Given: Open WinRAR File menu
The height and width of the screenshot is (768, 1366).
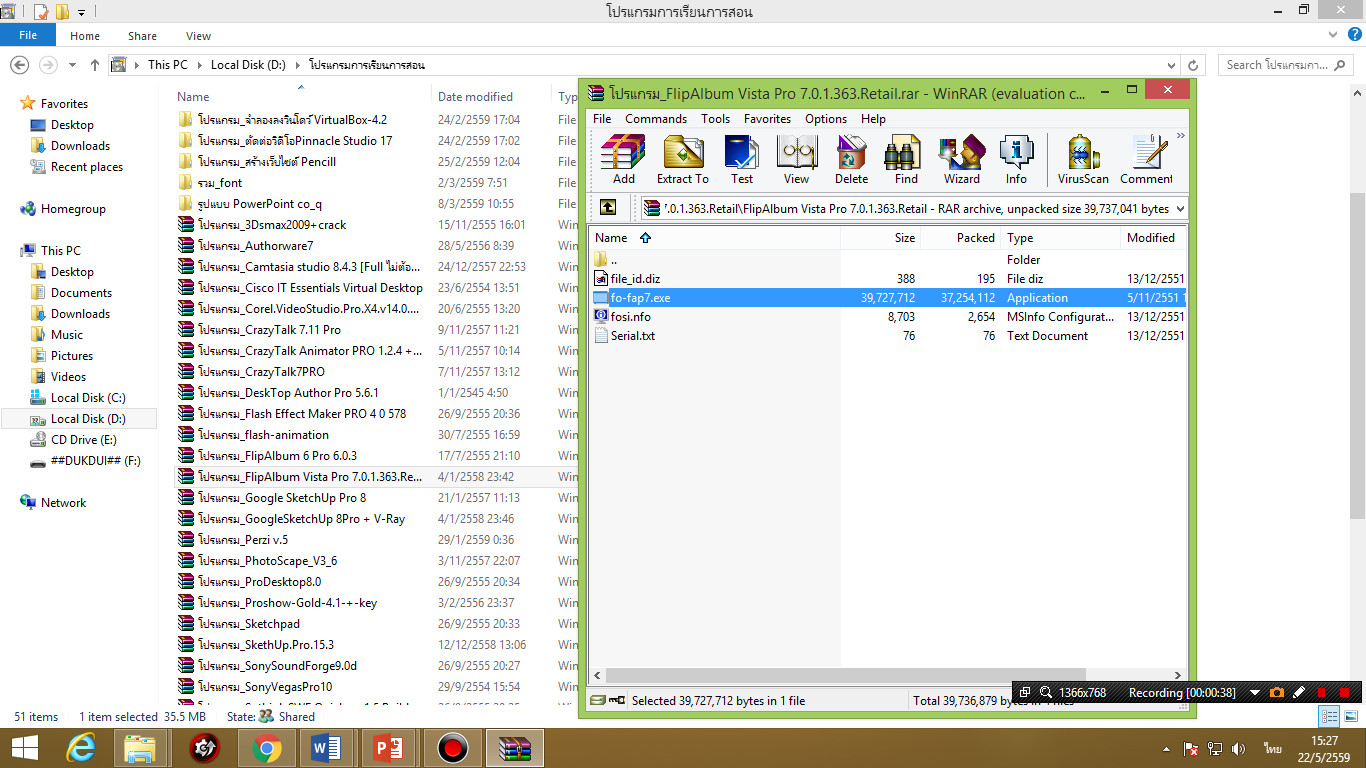Looking at the screenshot, I should tap(602, 118).
